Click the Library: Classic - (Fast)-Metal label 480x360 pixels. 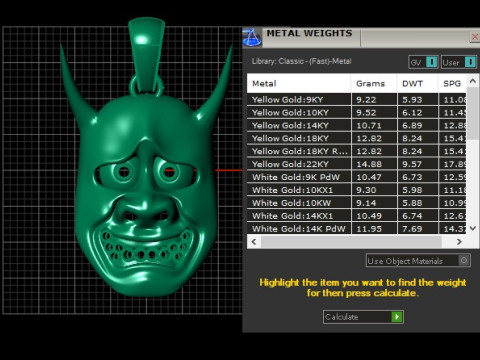[301, 61]
